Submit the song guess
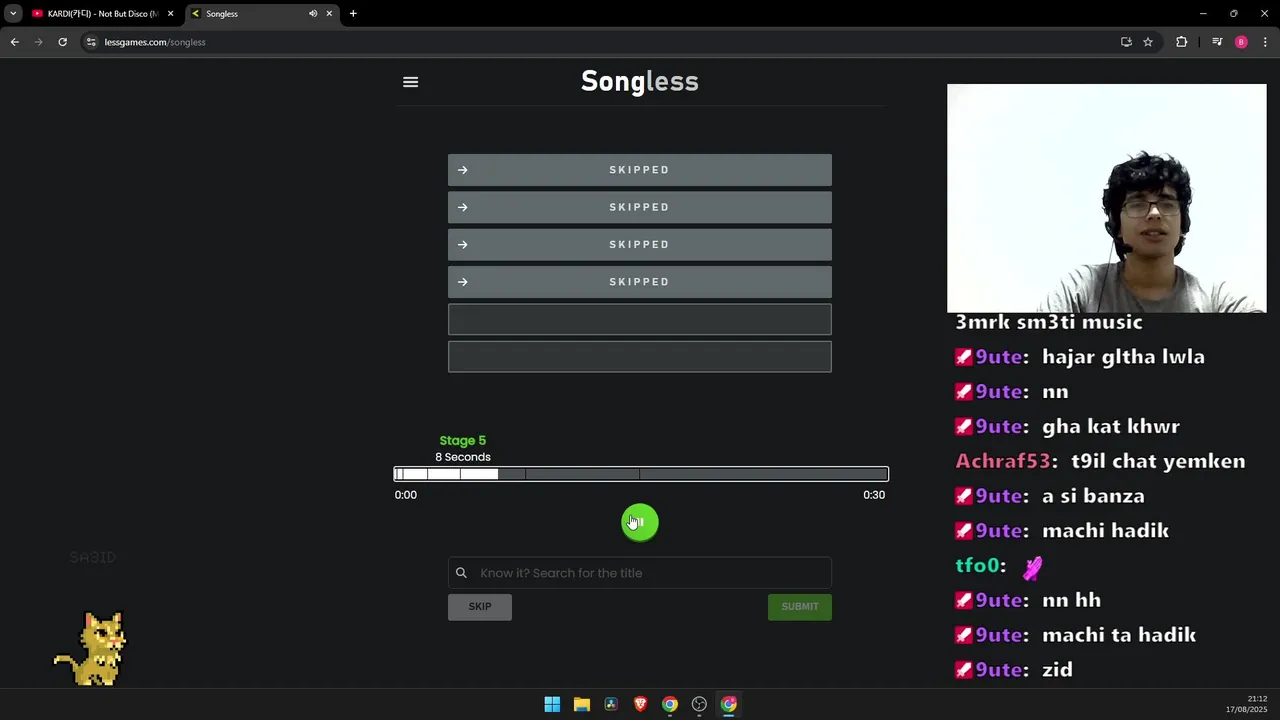Viewport: 1280px width, 720px height. coord(800,606)
